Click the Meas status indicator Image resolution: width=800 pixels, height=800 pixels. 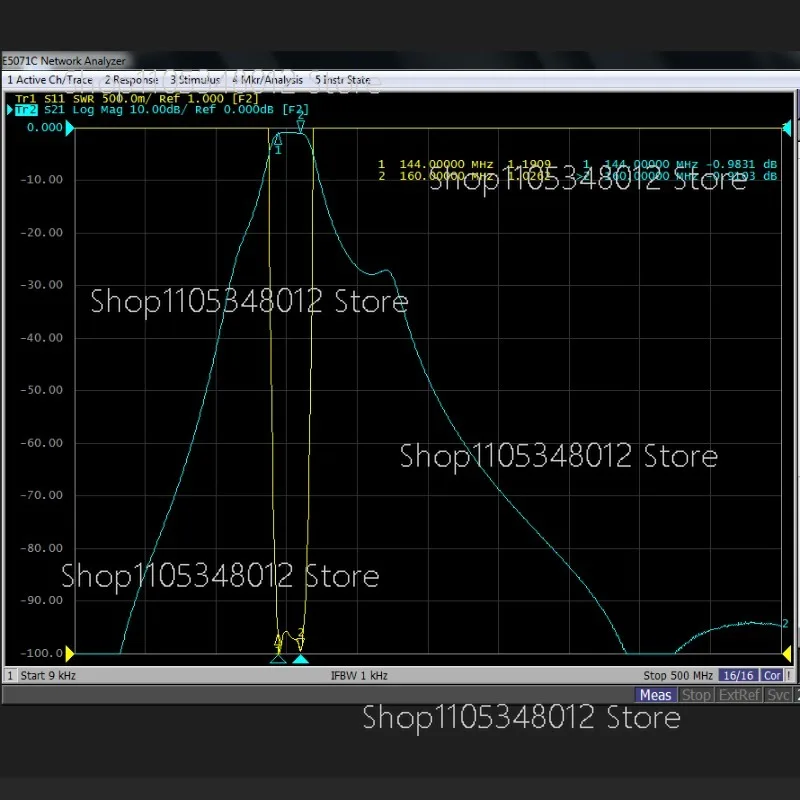(x=656, y=695)
